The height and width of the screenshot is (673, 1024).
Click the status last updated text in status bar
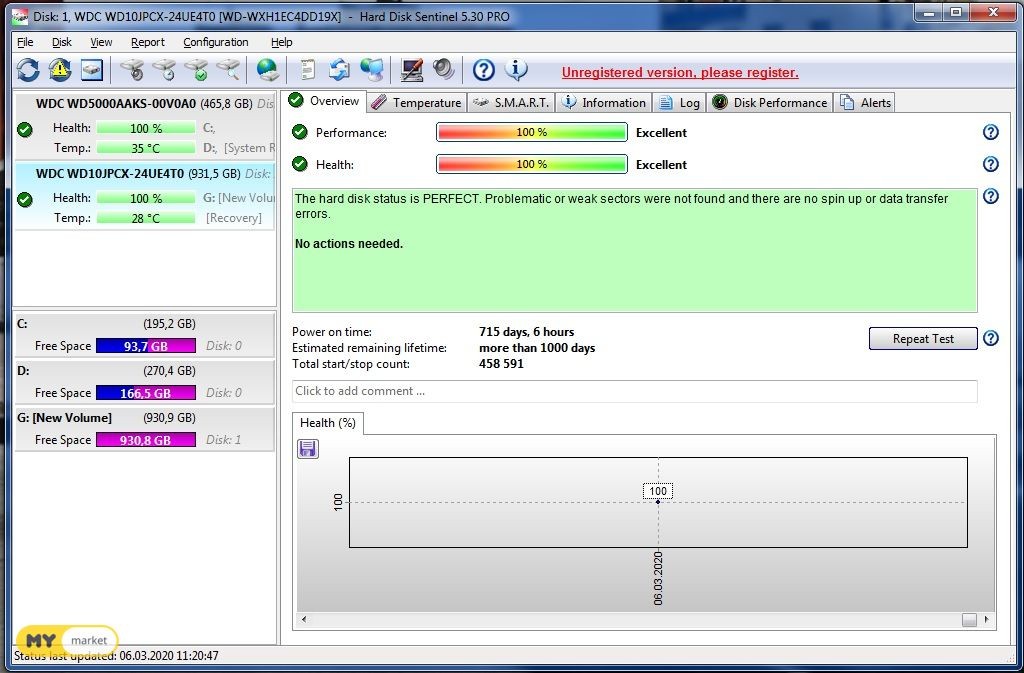(116, 655)
